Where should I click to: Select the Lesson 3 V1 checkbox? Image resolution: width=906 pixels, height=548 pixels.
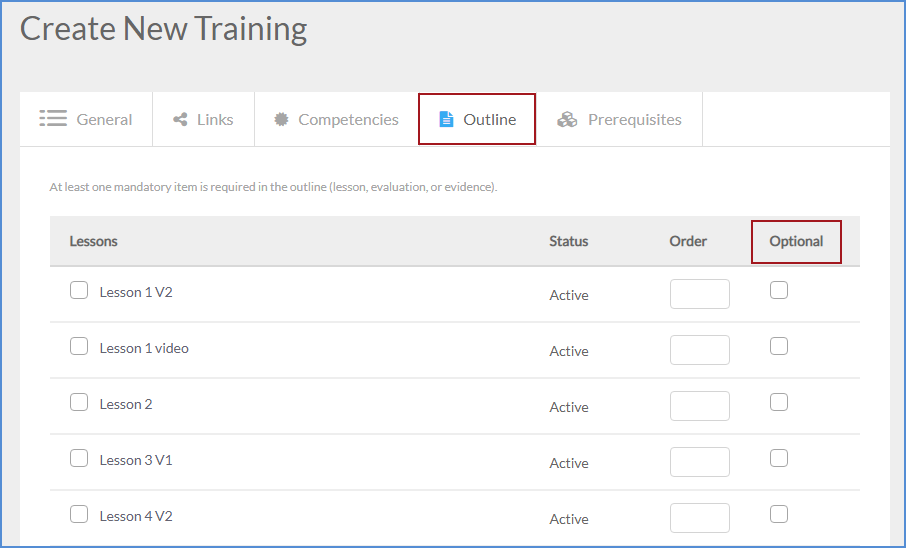(x=79, y=459)
